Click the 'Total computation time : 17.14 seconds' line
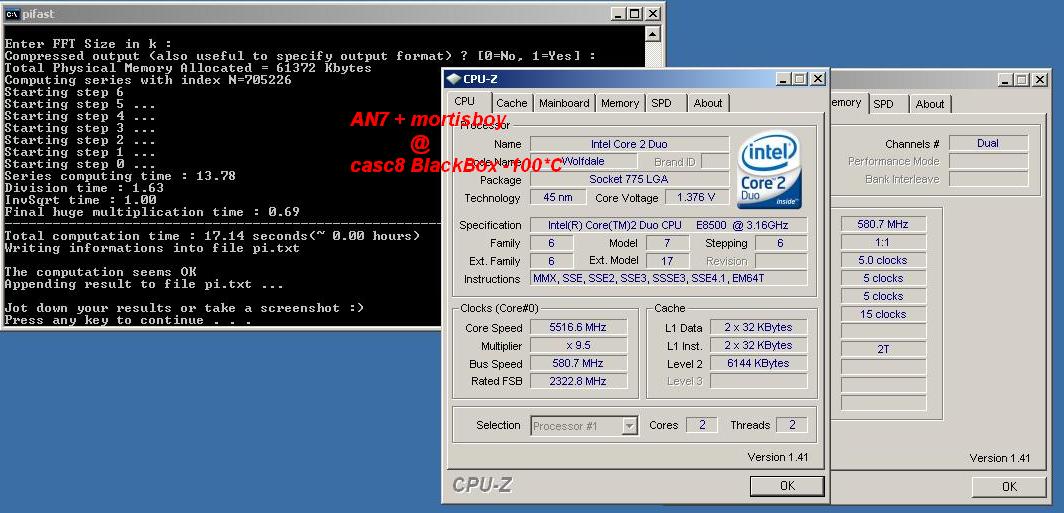Image resolution: width=1064 pixels, height=513 pixels. point(212,236)
